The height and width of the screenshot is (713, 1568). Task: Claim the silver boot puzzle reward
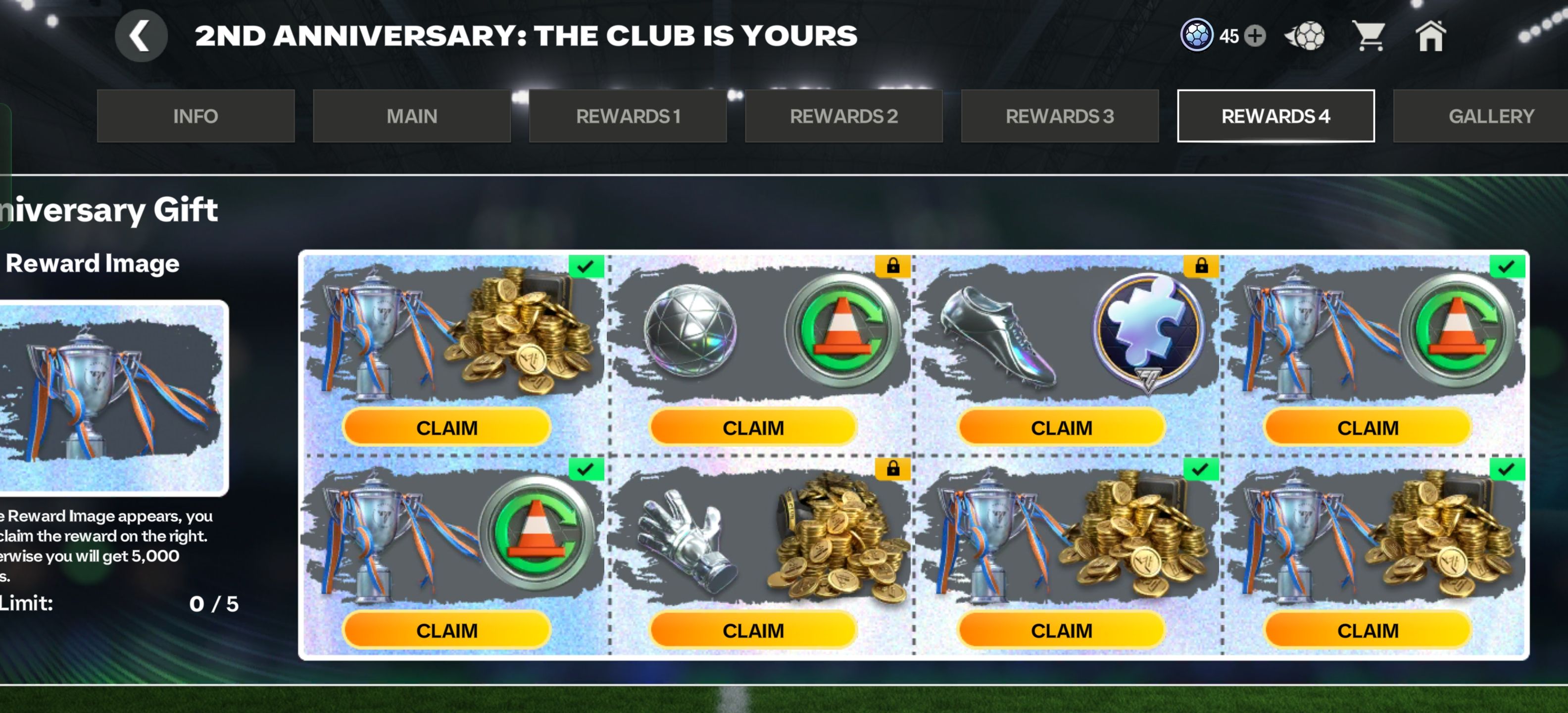pyautogui.click(x=1062, y=428)
